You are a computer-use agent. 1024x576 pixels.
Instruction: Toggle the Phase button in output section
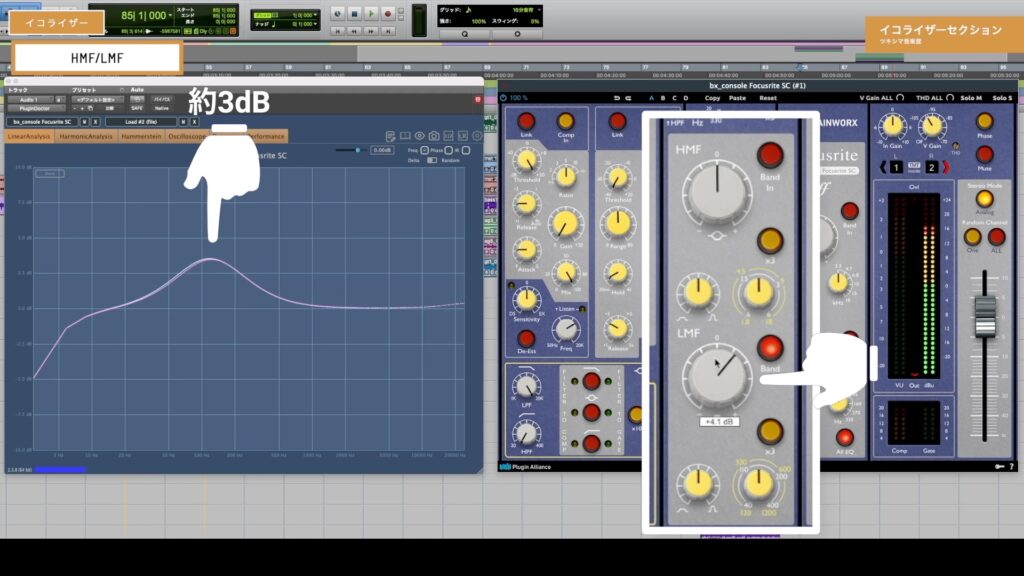point(984,121)
